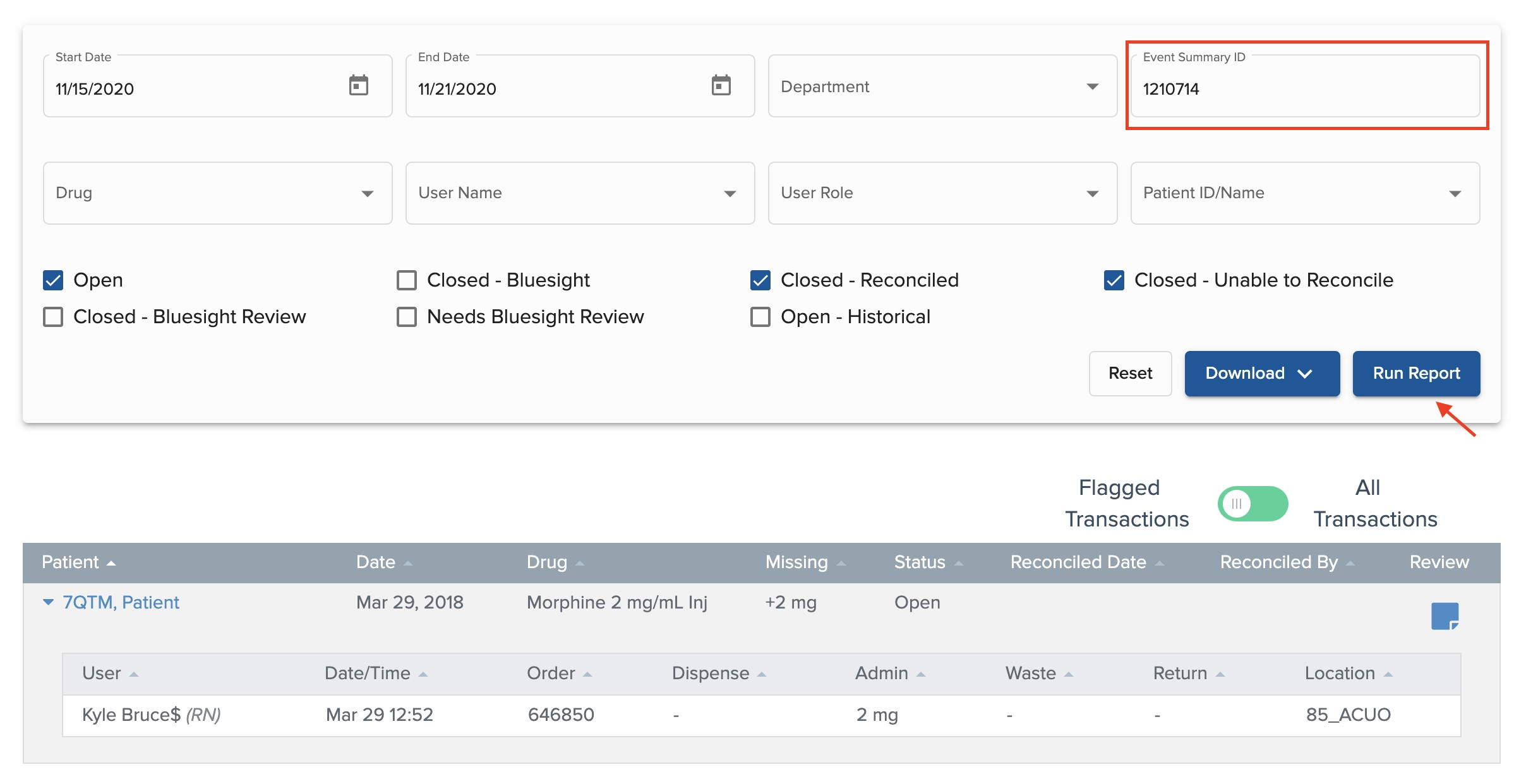Uncheck the Open status checkbox

(x=53, y=280)
